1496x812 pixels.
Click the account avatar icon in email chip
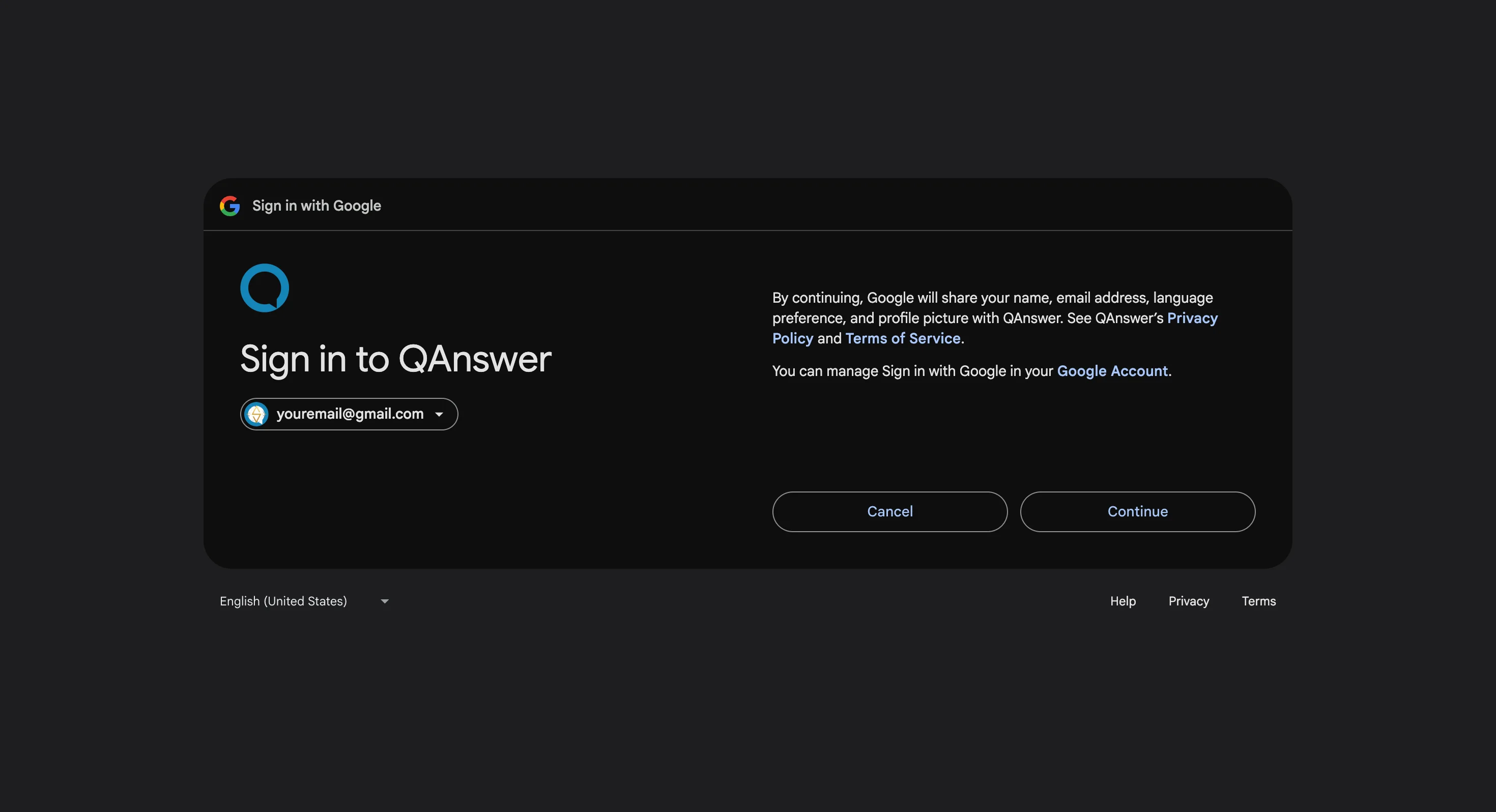point(256,414)
